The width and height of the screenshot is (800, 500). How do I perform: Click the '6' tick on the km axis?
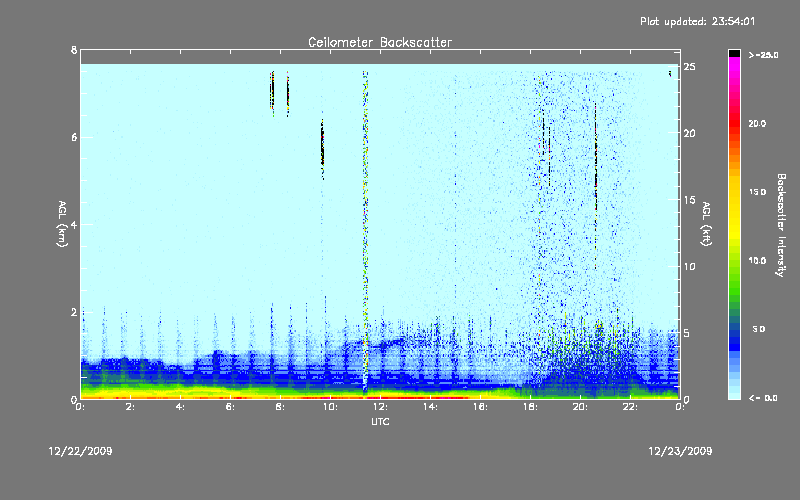coord(74,137)
